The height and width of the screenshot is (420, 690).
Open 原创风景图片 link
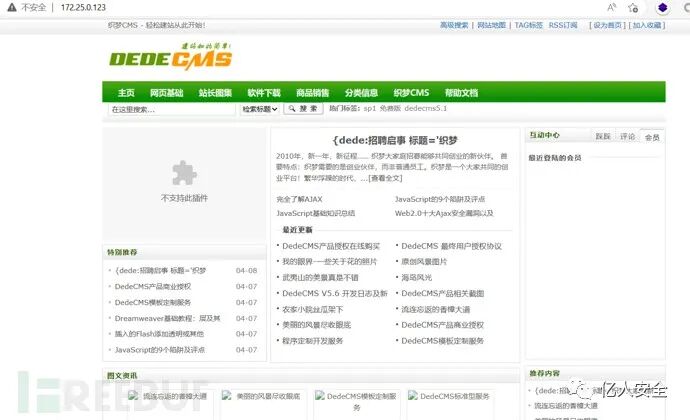(424, 262)
